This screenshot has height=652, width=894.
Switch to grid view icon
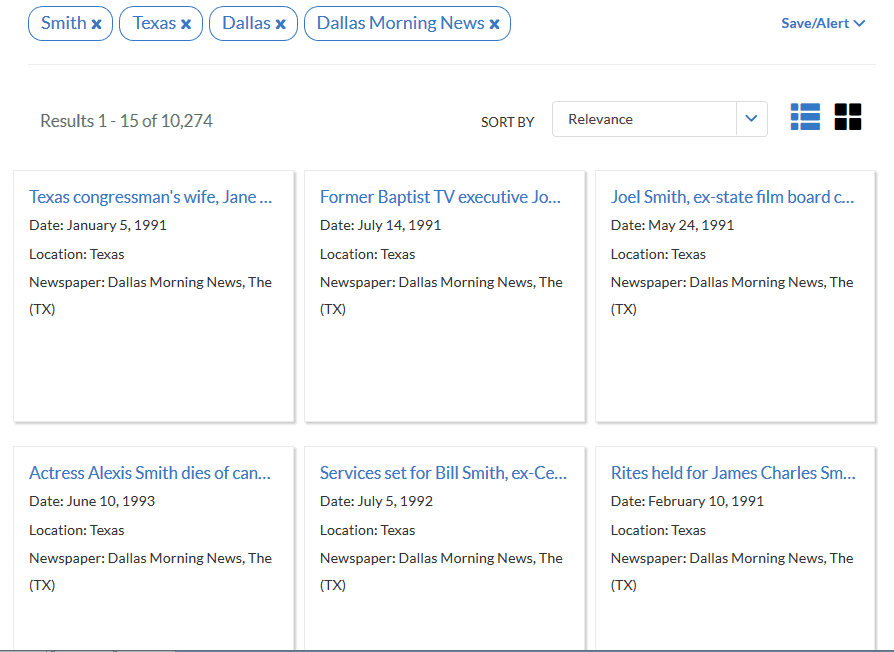coord(848,117)
